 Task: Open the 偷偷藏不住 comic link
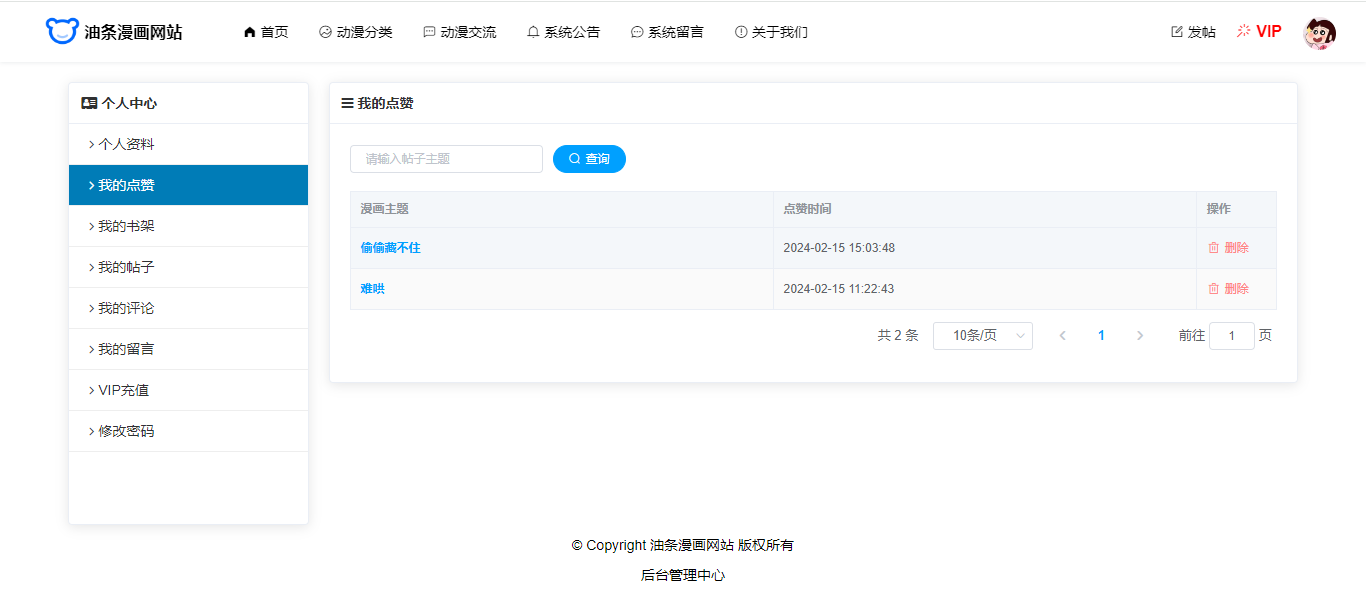[x=391, y=248]
